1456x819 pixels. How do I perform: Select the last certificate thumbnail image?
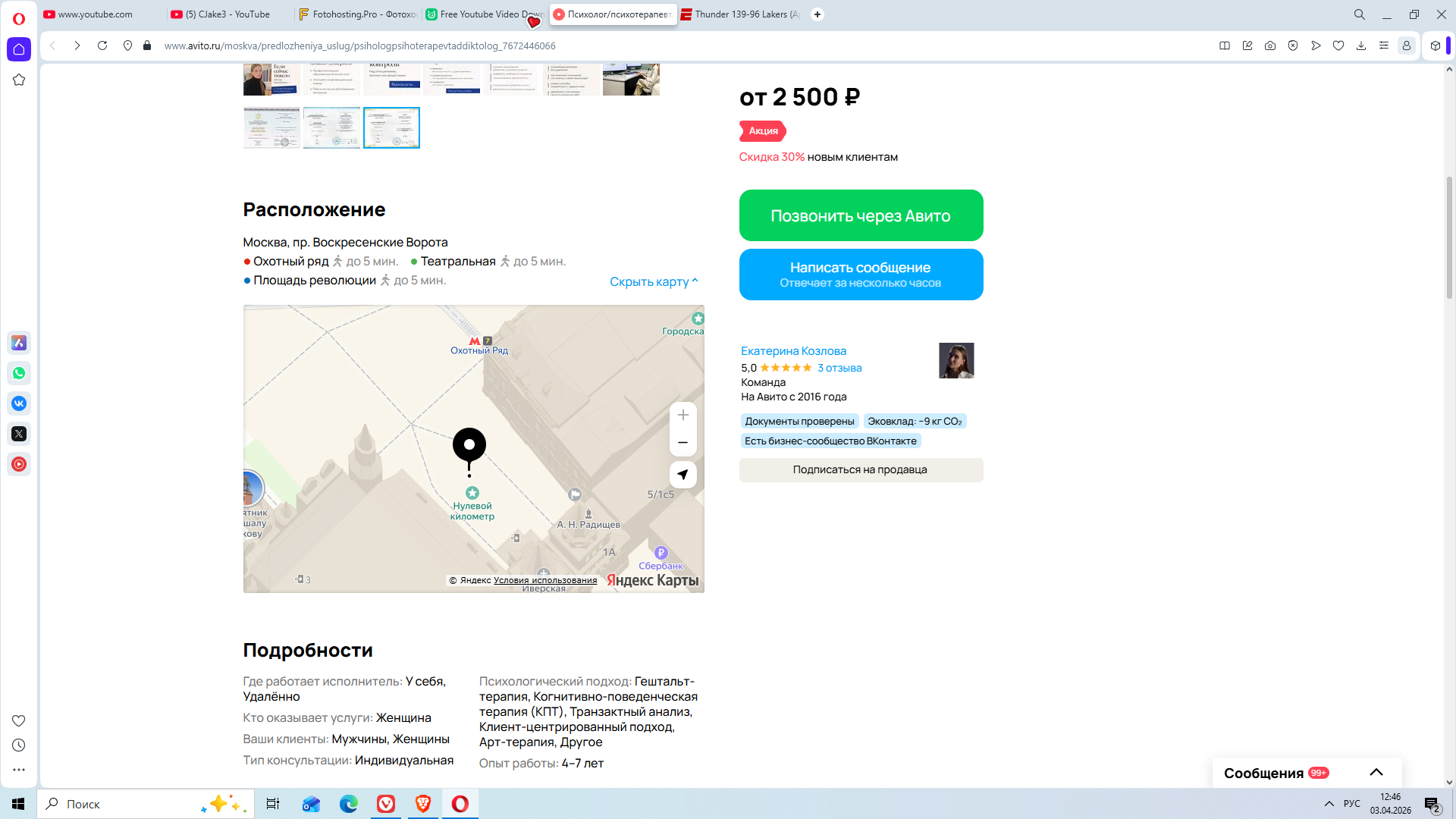tap(391, 127)
